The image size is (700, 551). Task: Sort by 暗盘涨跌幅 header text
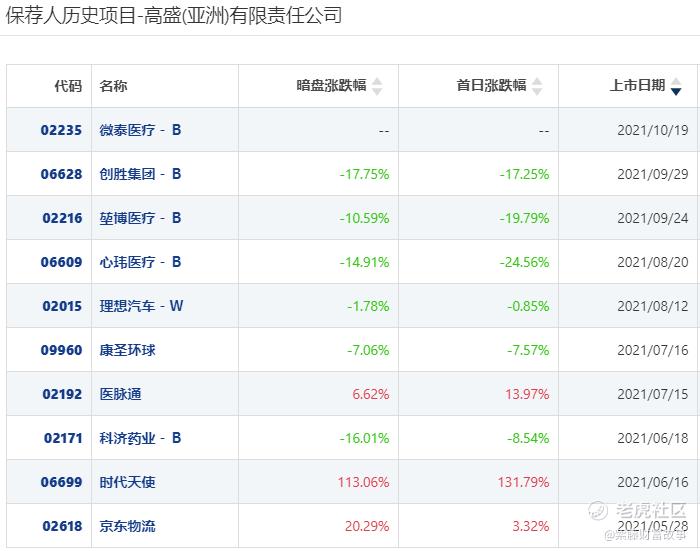point(332,86)
